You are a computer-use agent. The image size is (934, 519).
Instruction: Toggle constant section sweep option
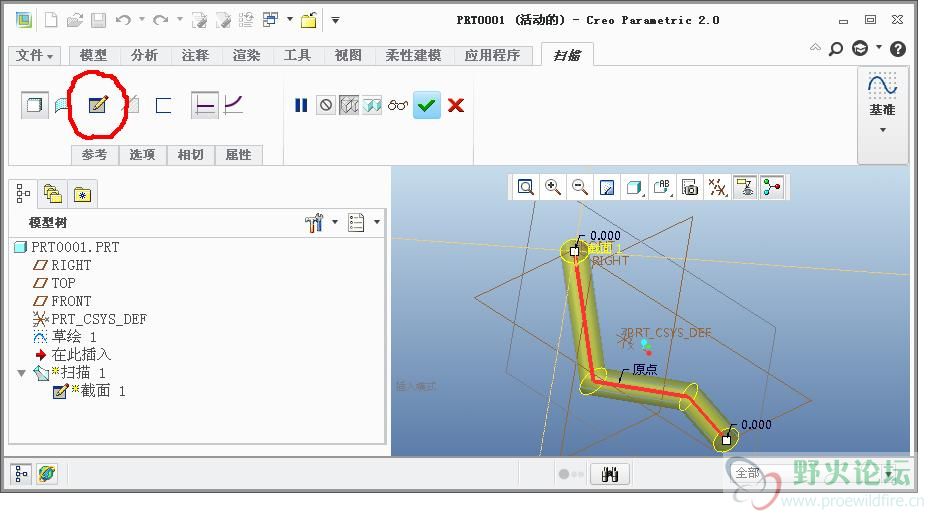204,105
